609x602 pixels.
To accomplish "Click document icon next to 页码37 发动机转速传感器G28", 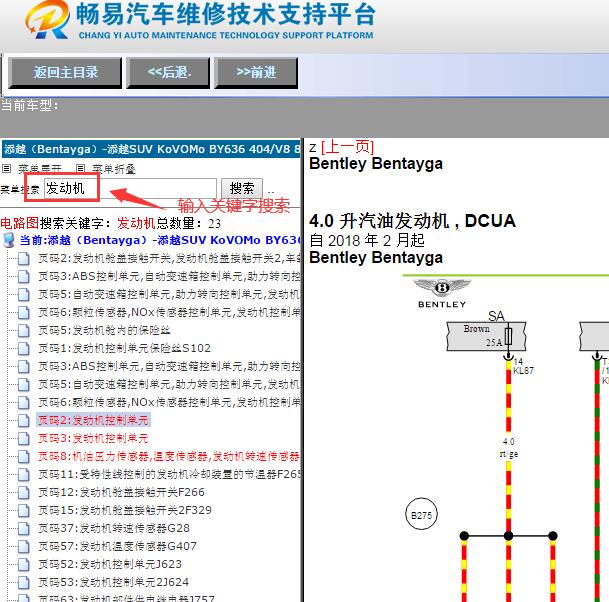I will coord(23,528).
